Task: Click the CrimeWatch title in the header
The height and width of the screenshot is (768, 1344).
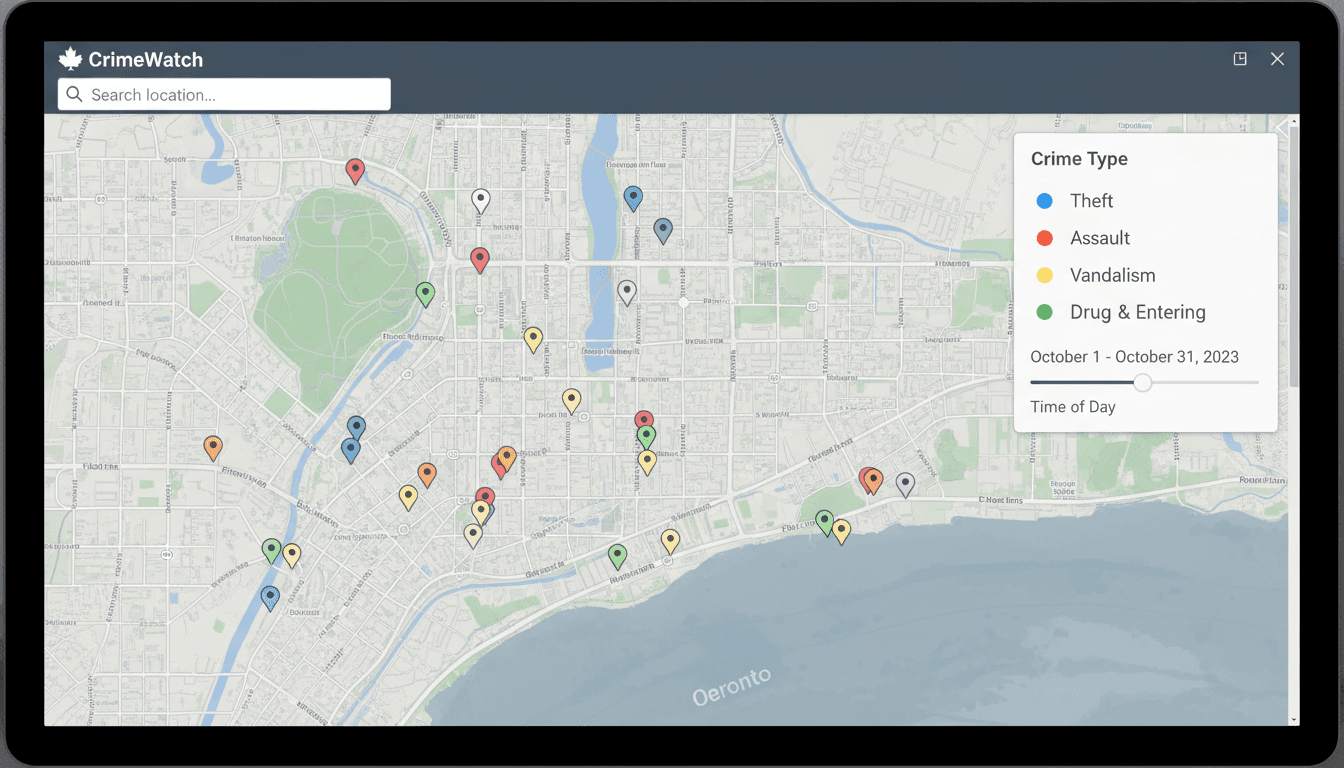Action: (x=146, y=59)
